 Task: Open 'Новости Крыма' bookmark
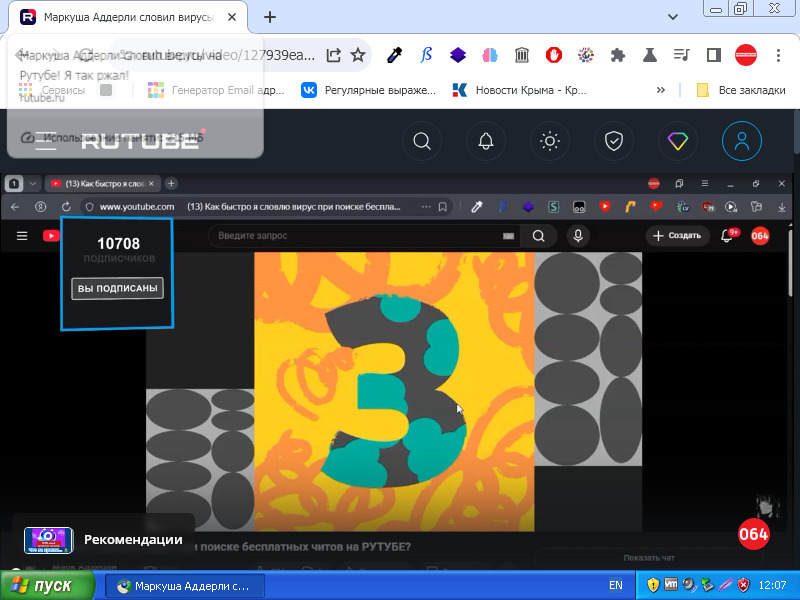[x=520, y=90]
